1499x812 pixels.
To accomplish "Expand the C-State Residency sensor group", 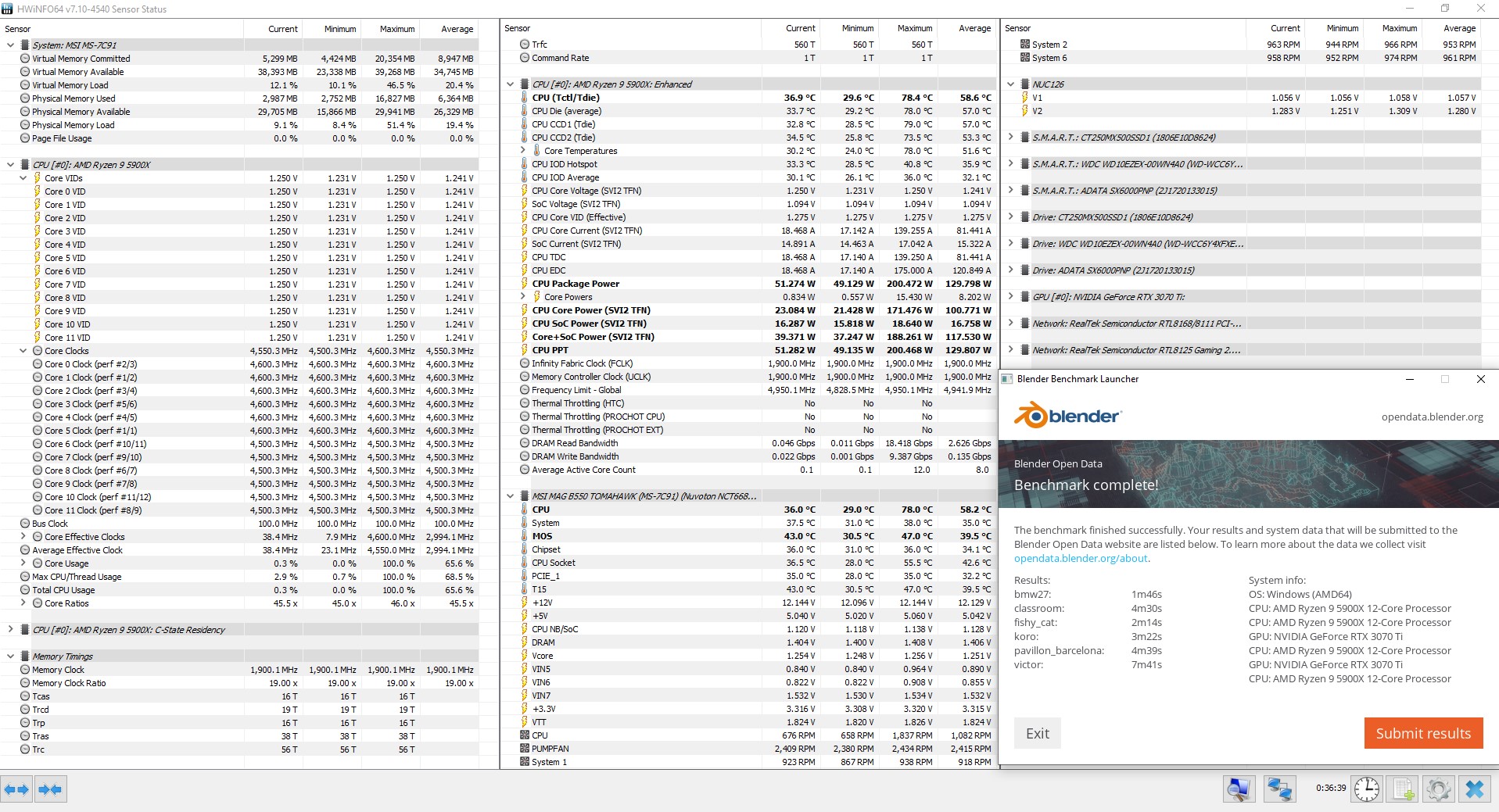I will click(x=10, y=630).
